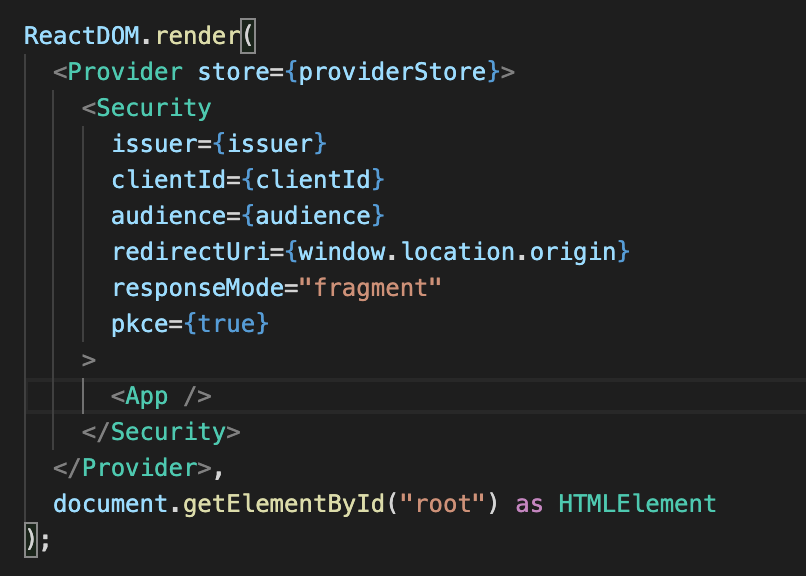Click the ReactDOM identifier
Screen dimensions: 806x576
(82, 36)
